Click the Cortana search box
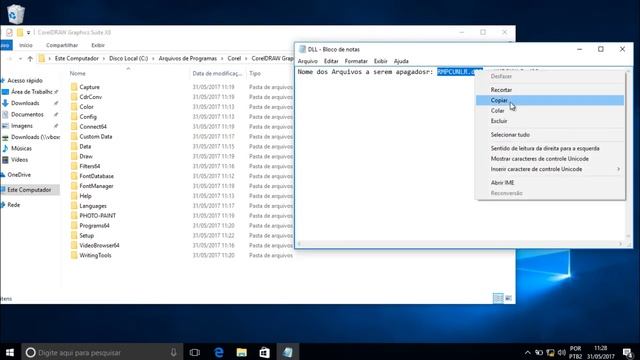640x360 pixels. tap(101, 352)
